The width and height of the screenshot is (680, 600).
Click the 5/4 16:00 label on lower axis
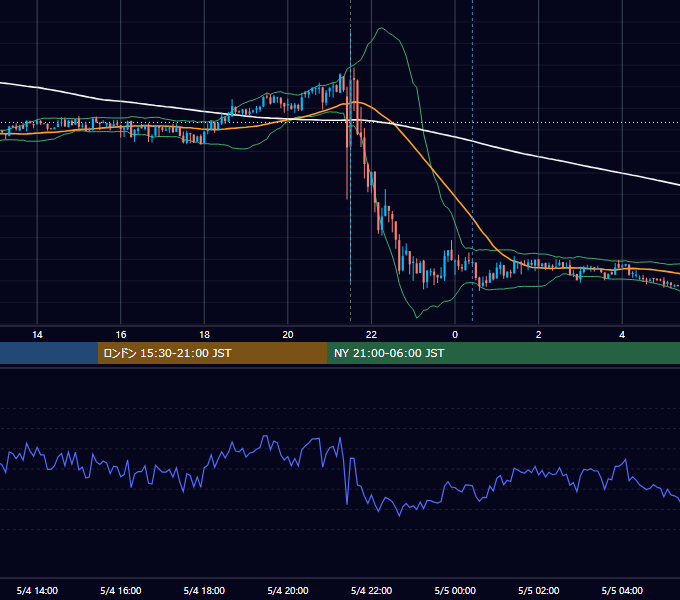click(x=121, y=590)
